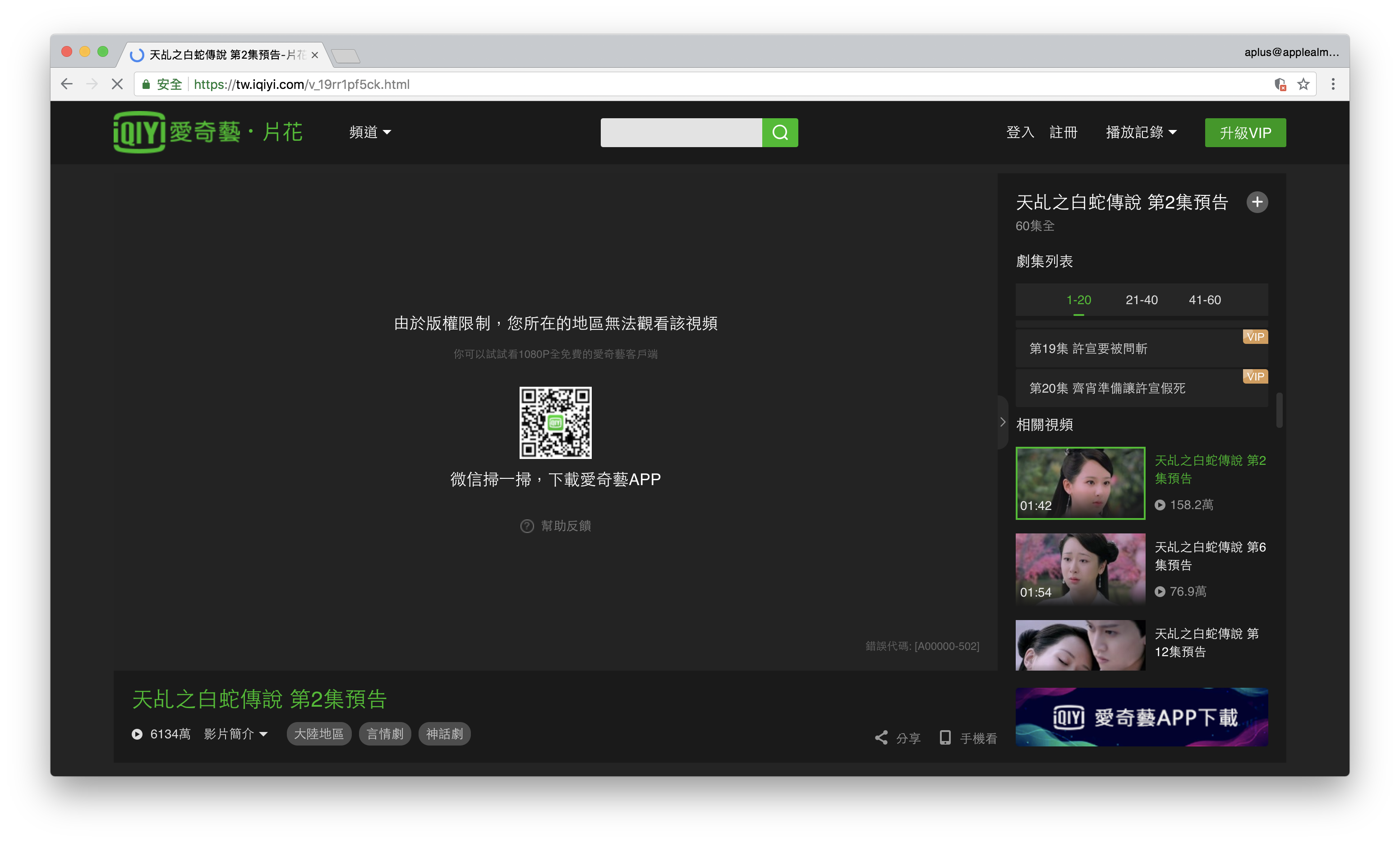Click the 言情劇 tag

(x=384, y=734)
